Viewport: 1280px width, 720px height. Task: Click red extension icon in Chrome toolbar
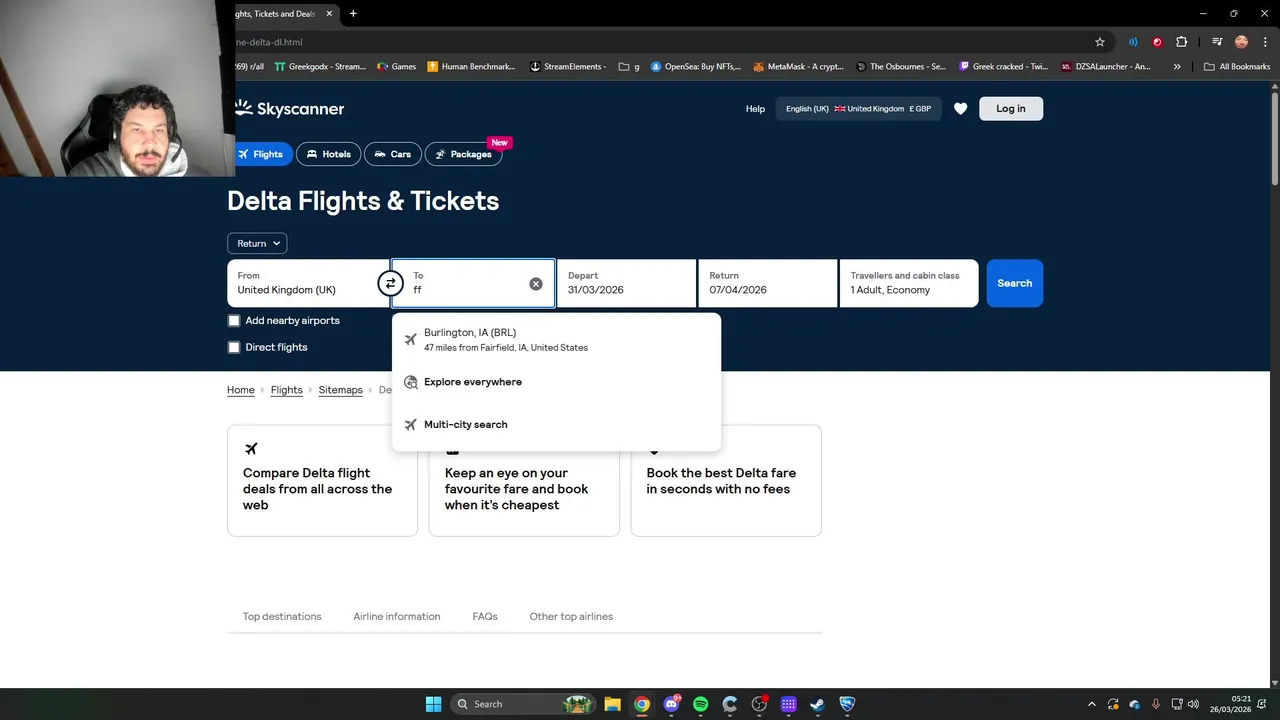pyautogui.click(x=1157, y=42)
